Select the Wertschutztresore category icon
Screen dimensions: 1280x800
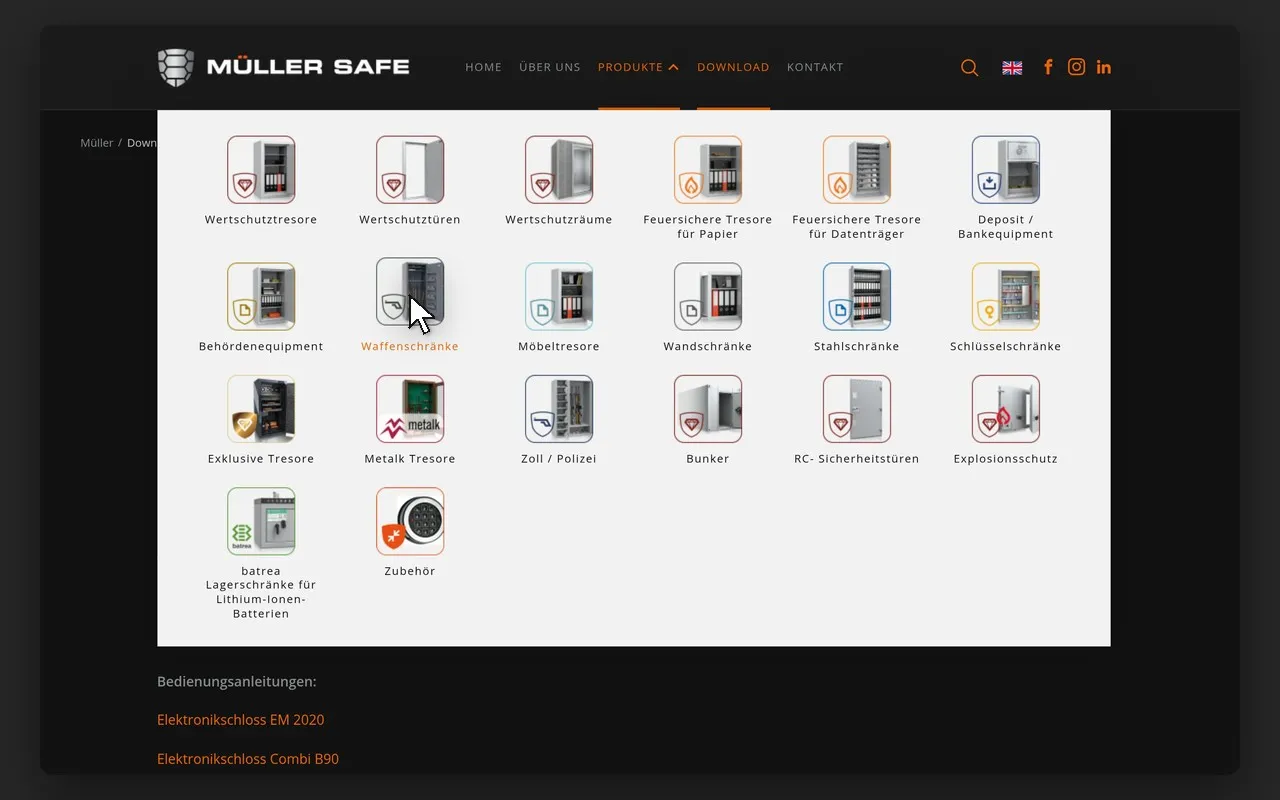click(261, 170)
